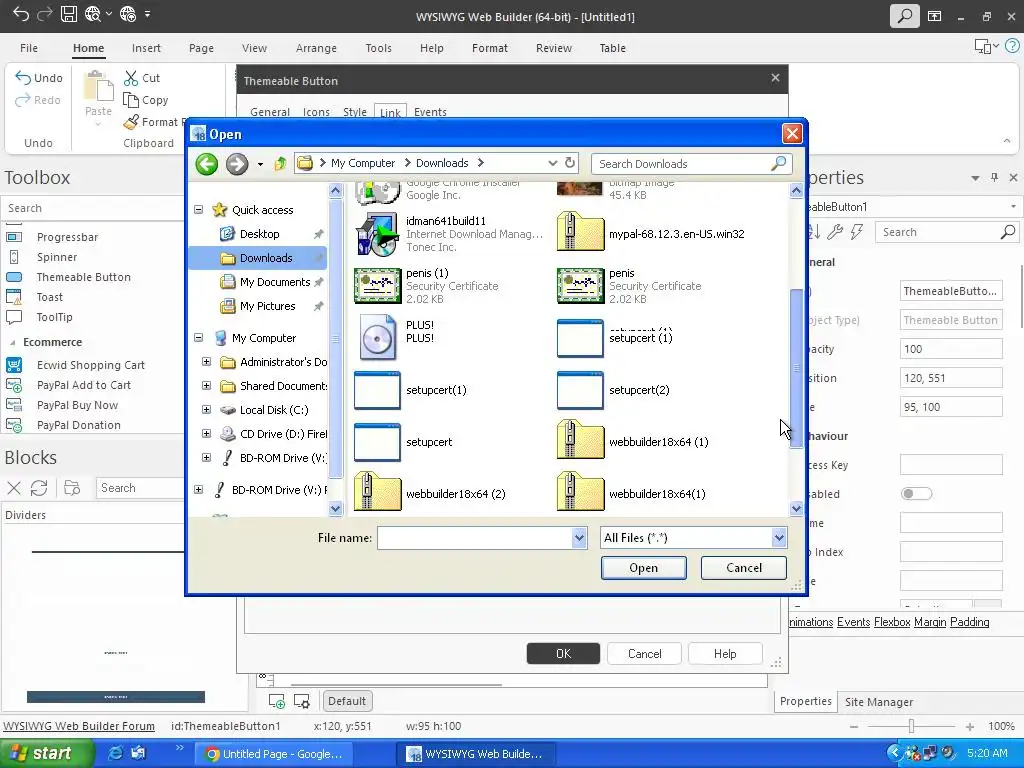Click the forward arrow in Open dialog

coord(237,163)
